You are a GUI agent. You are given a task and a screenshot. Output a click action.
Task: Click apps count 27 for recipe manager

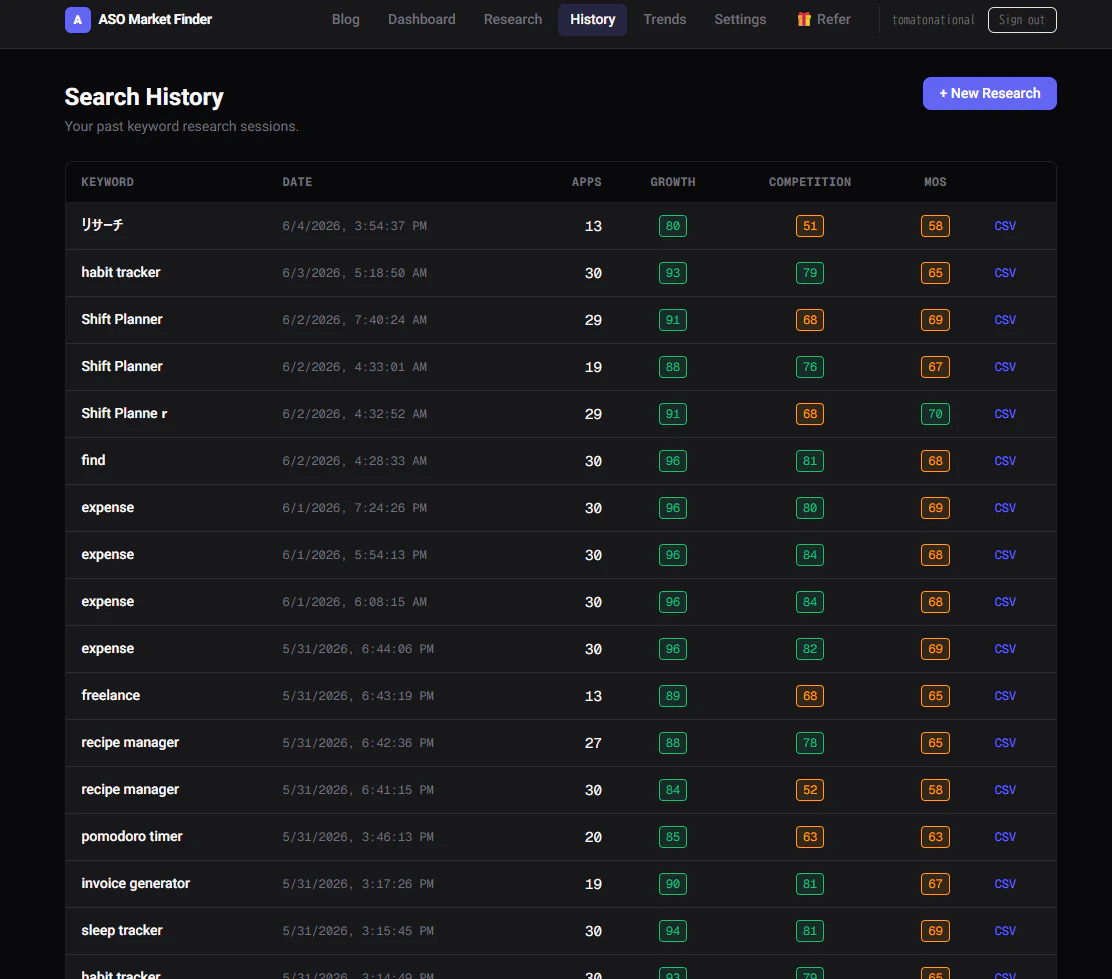[593, 743]
